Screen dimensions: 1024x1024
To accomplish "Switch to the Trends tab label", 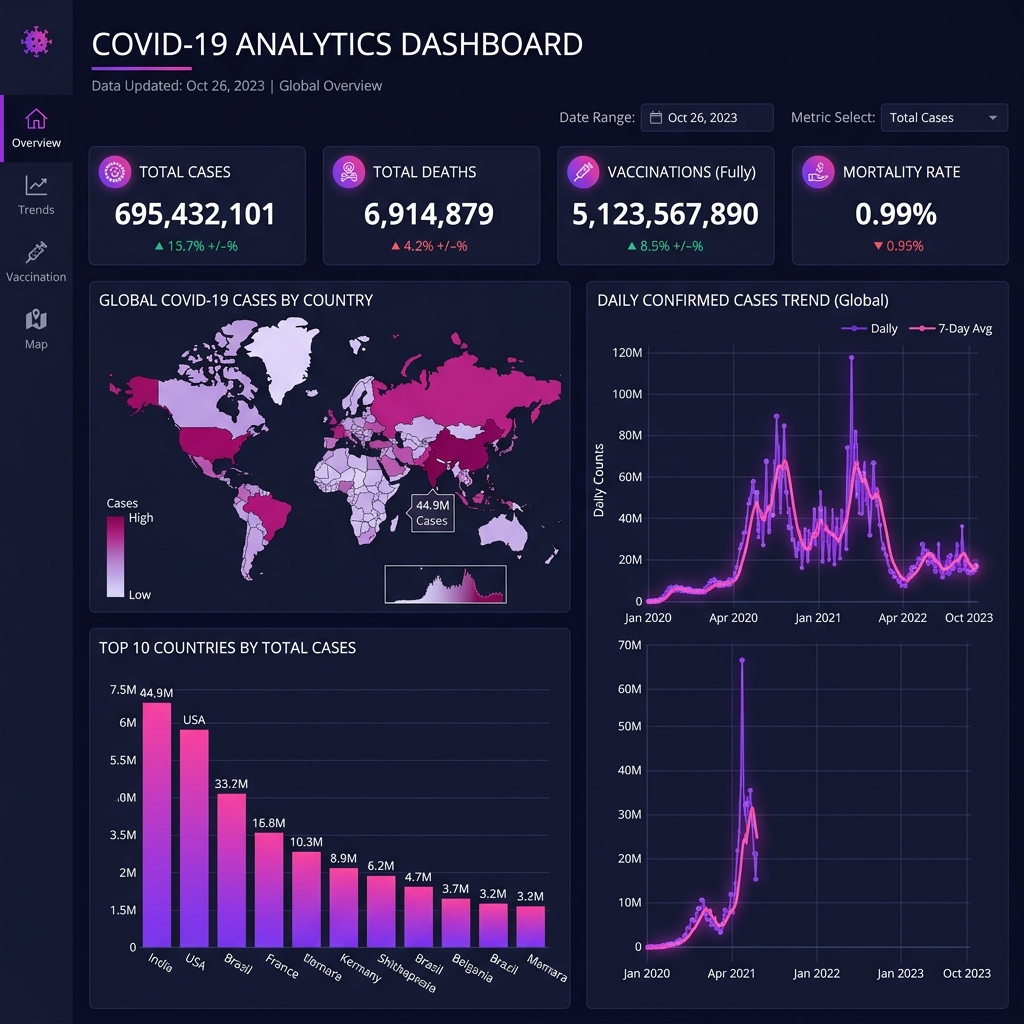I will (x=36, y=210).
